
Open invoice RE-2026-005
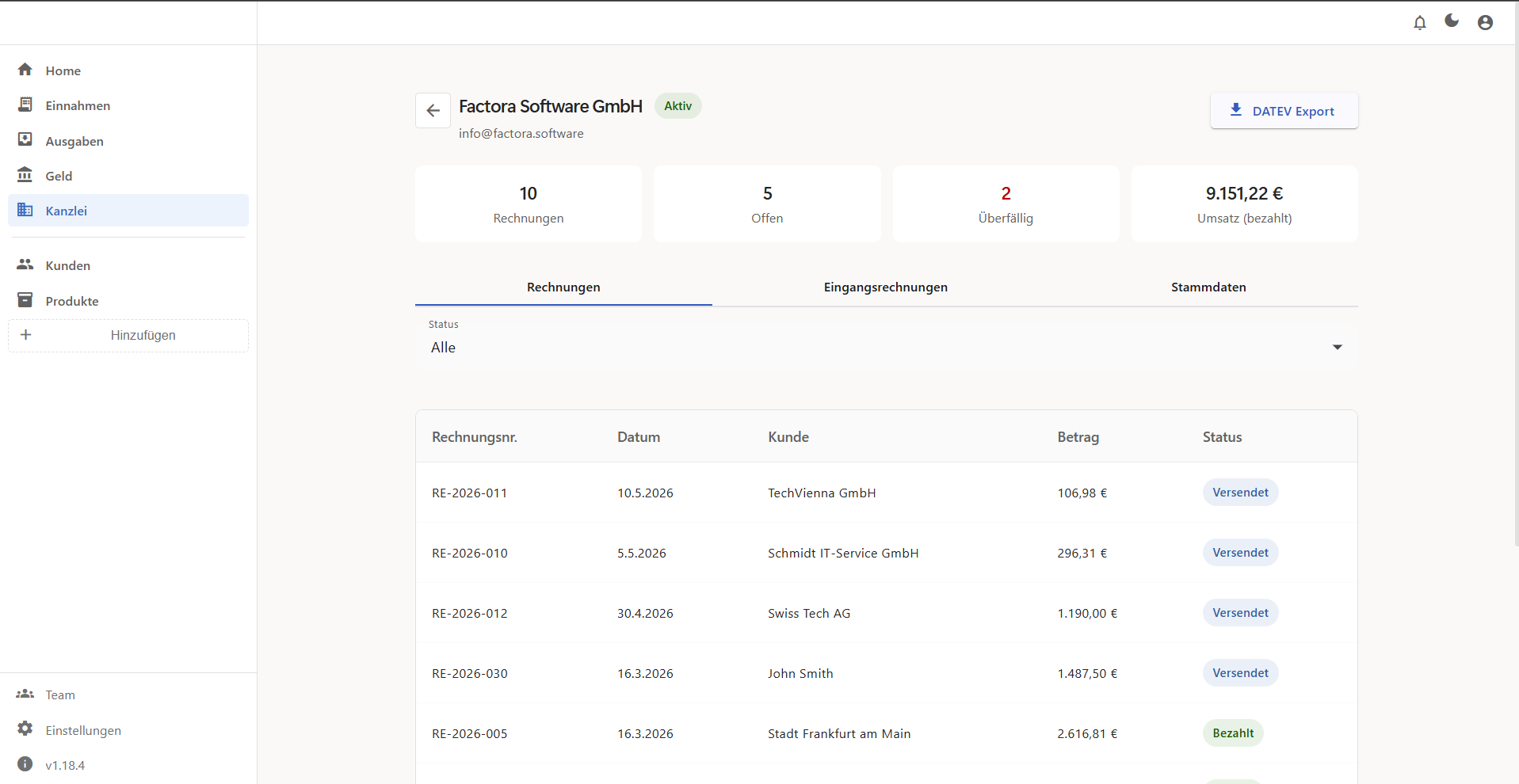(469, 733)
